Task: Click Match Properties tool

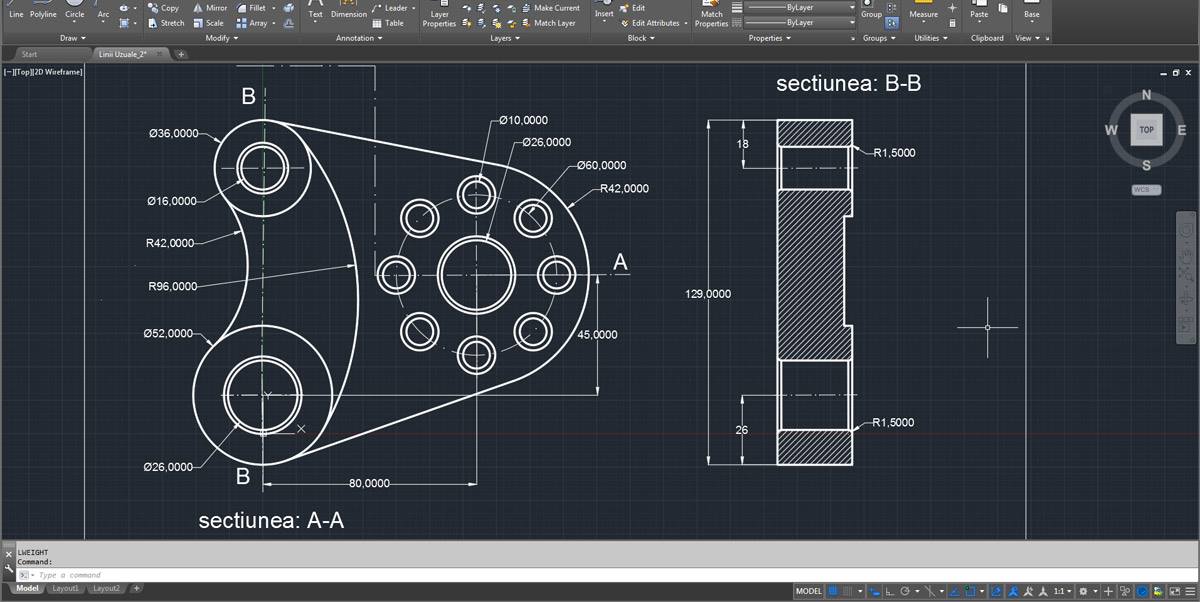Action: click(712, 15)
